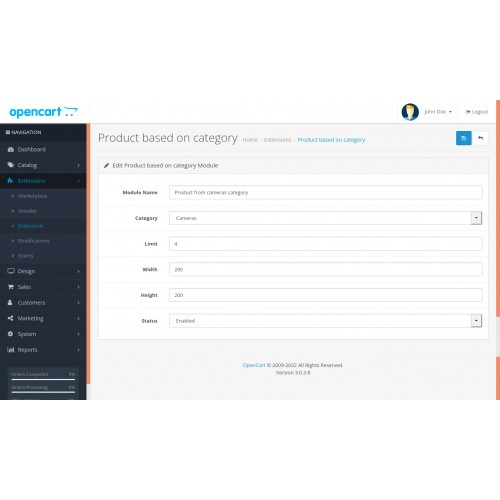500x500 pixels.
Task: Click the Dashboard gauge icon in the sidebar
Action: (x=11, y=149)
